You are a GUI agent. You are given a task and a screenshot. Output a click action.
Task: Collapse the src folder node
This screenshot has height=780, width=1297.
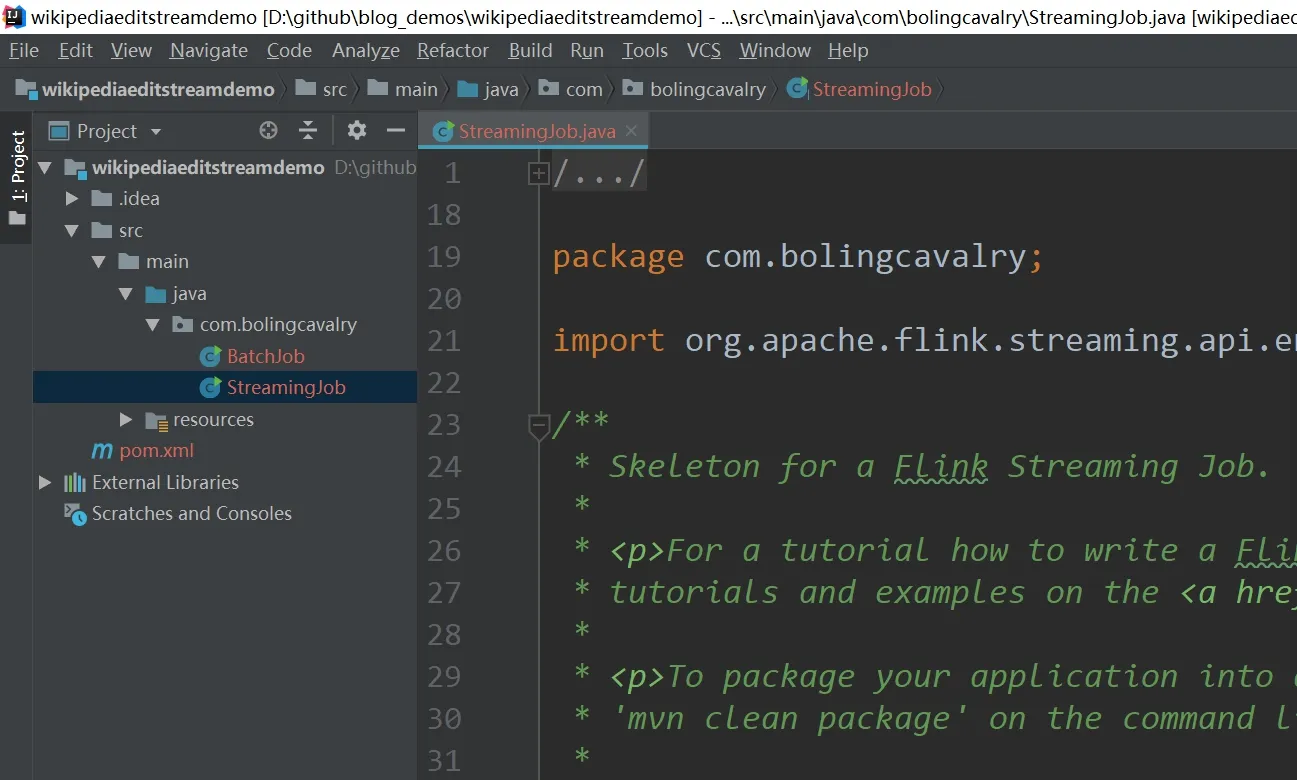pyautogui.click(x=71, y=230)
